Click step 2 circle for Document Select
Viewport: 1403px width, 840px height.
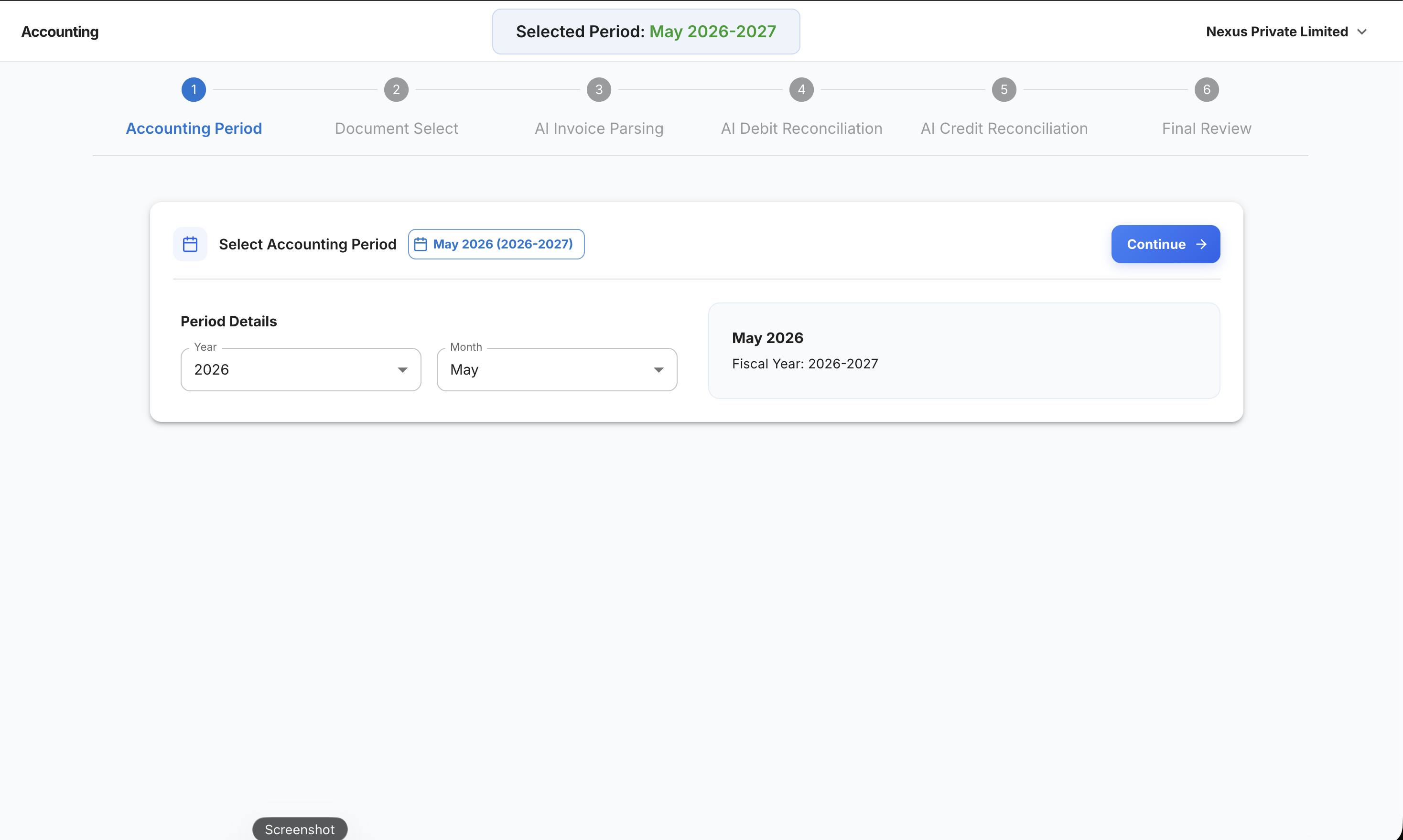point(396,89)
